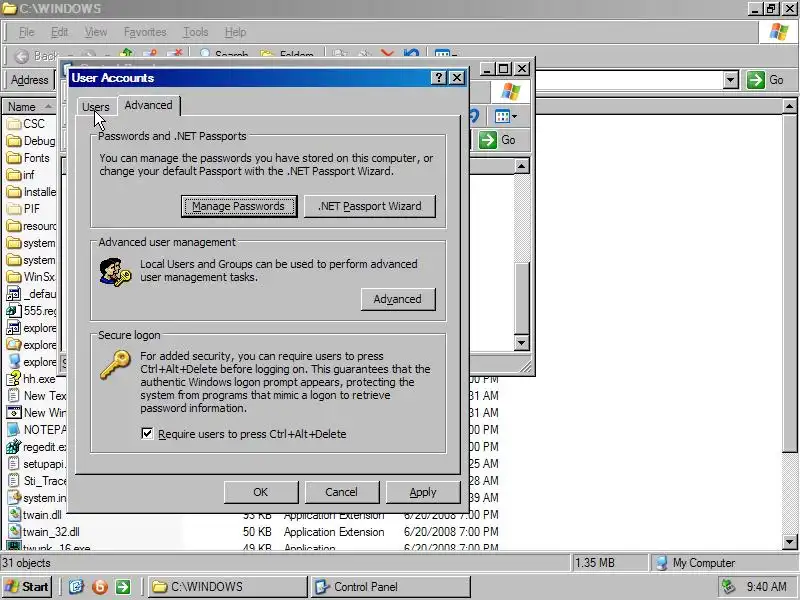Select the New Text document file
The width and height of the screenshot is (800, 600).
(37, 395)
